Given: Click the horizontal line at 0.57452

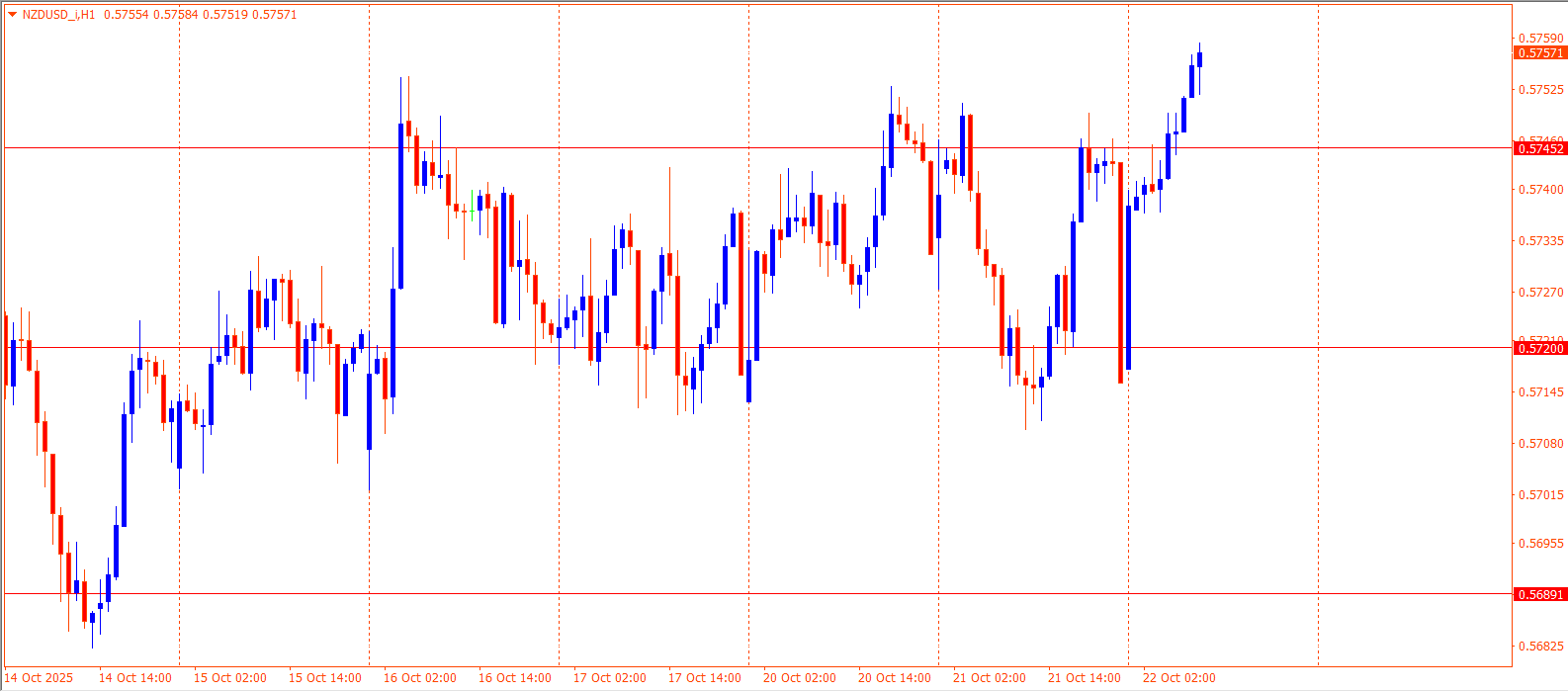Looking at the screenshot, I should point(692,148).
